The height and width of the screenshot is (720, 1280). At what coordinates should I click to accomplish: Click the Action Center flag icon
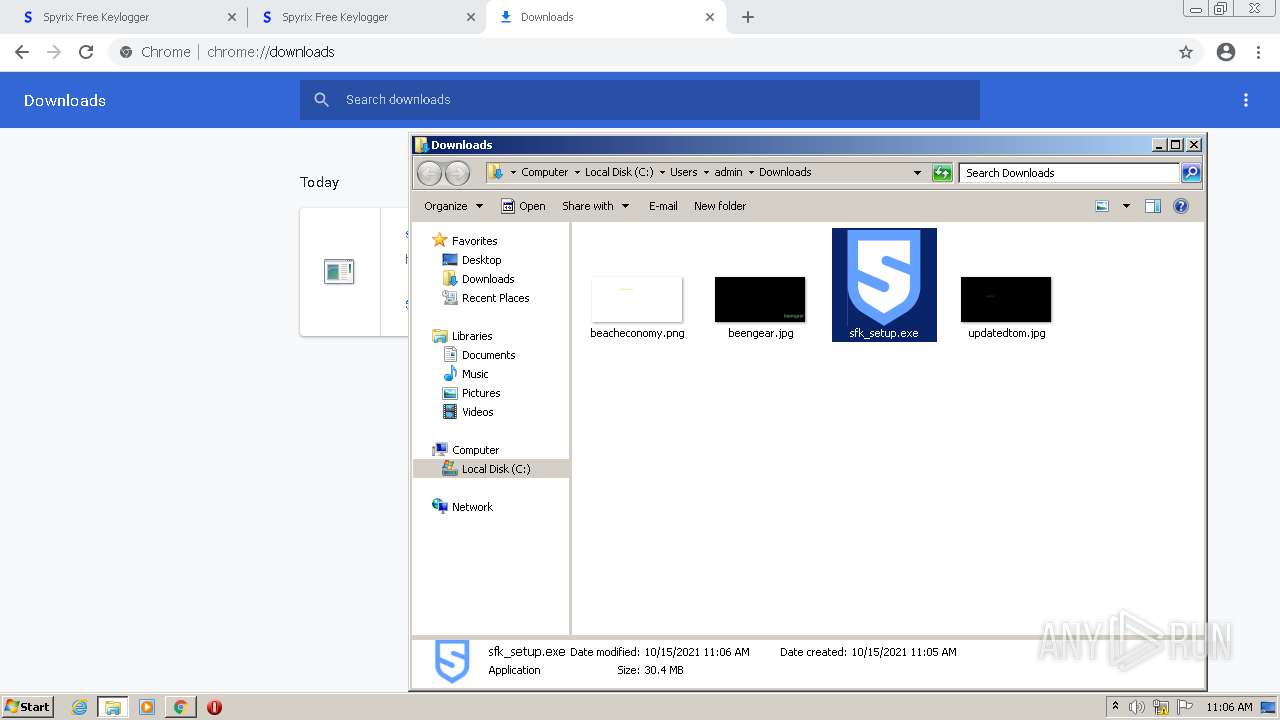coord(1186,707)
